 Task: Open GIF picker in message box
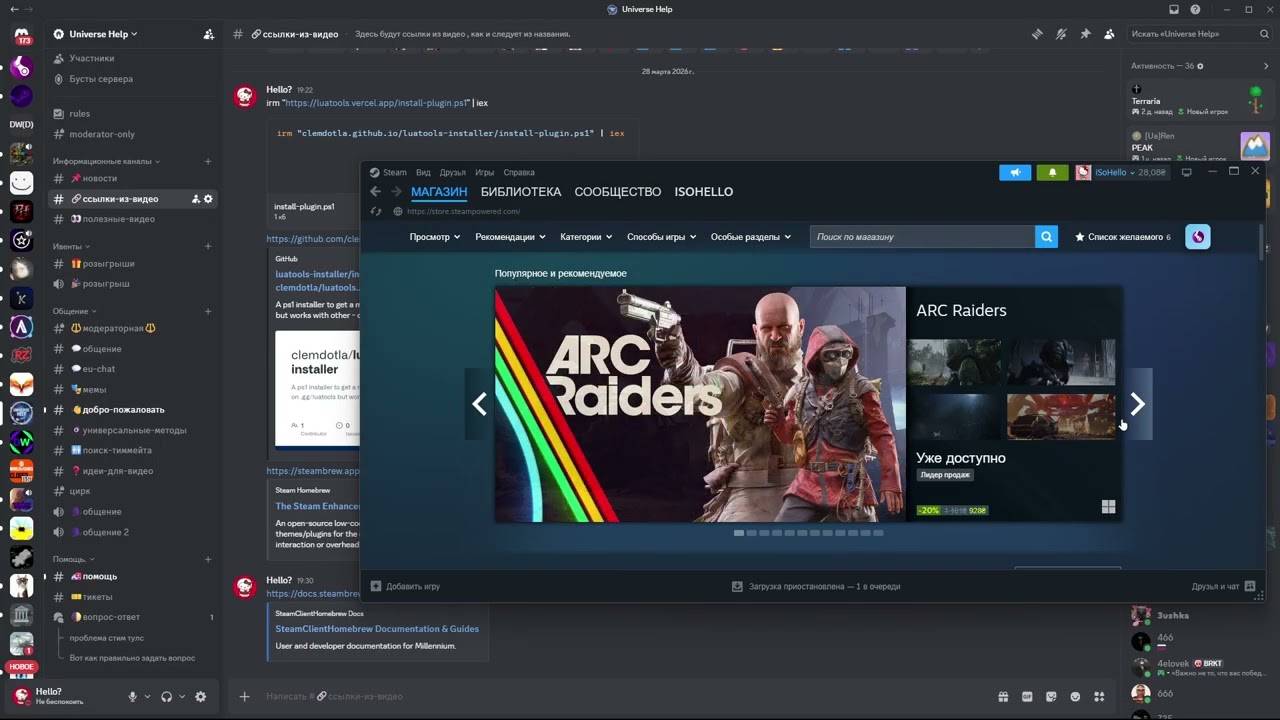pos(1027,696)
